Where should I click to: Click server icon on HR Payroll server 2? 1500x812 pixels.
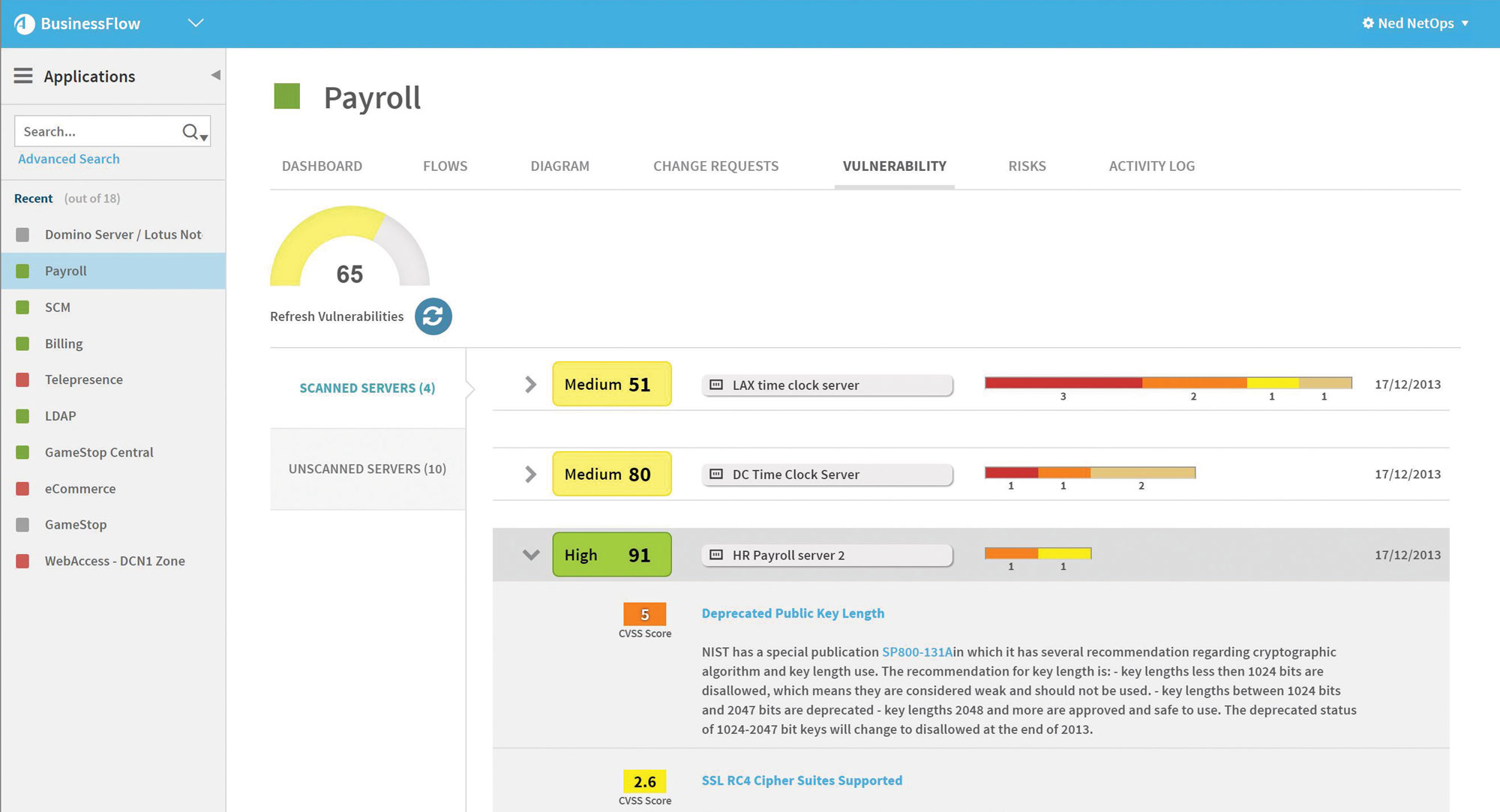pyautogui.click(x=716, y=555)
